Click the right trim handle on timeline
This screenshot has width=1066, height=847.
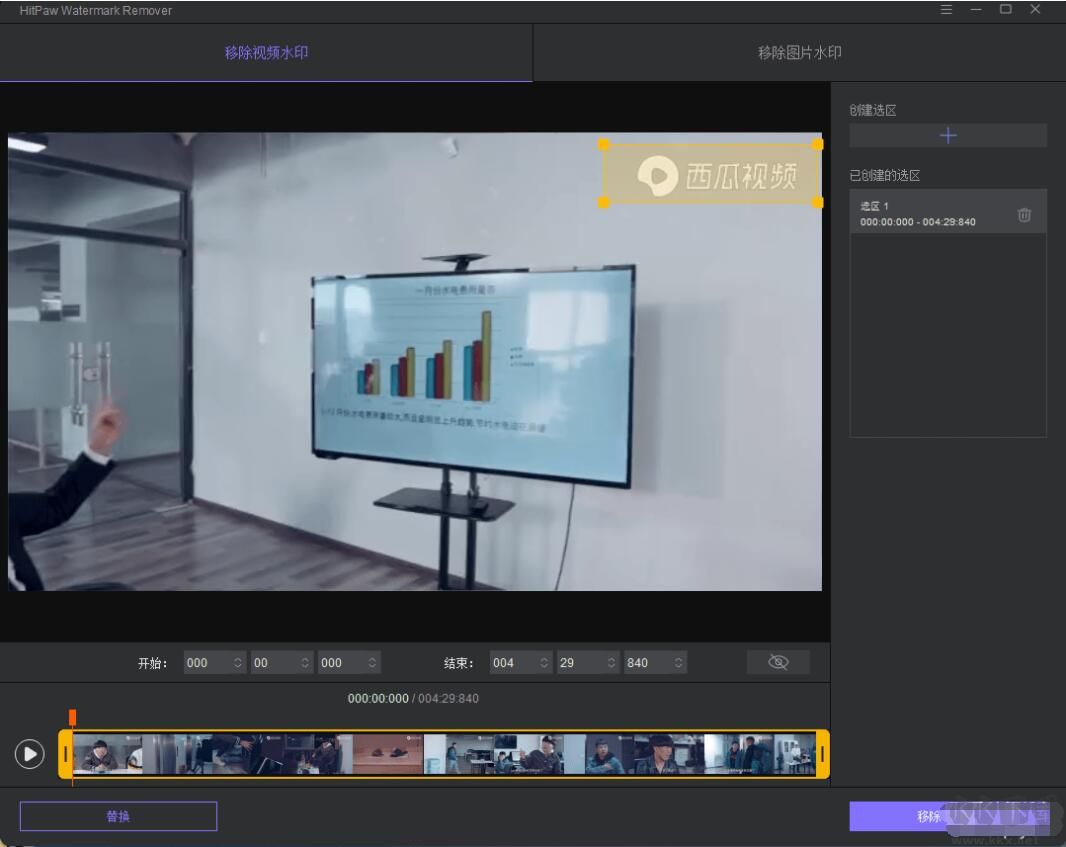(823, 754)
